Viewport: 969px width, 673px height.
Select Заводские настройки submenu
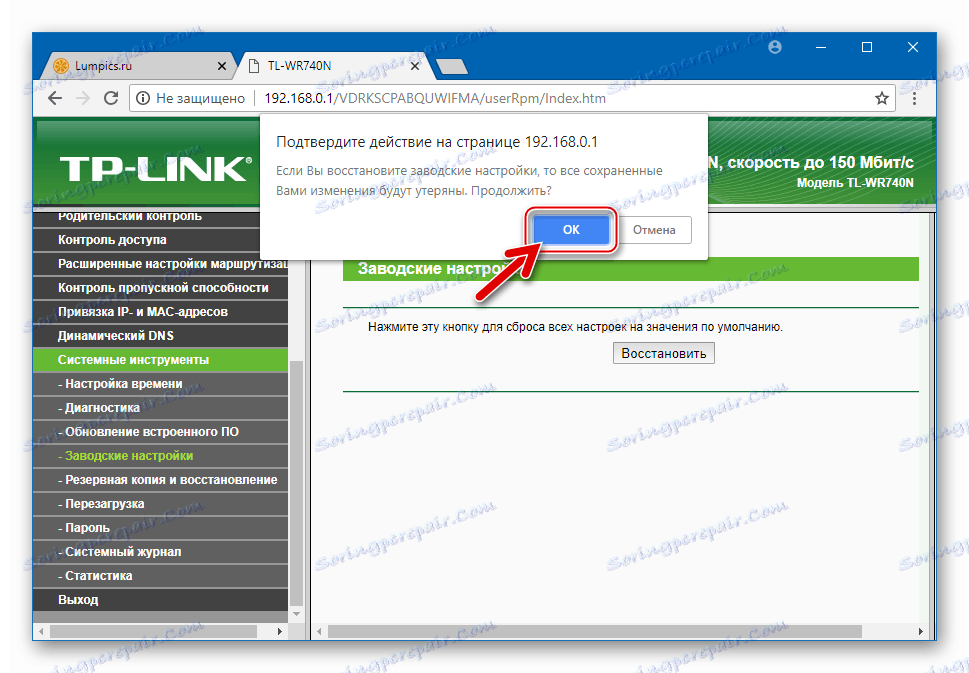click(161, 456)
